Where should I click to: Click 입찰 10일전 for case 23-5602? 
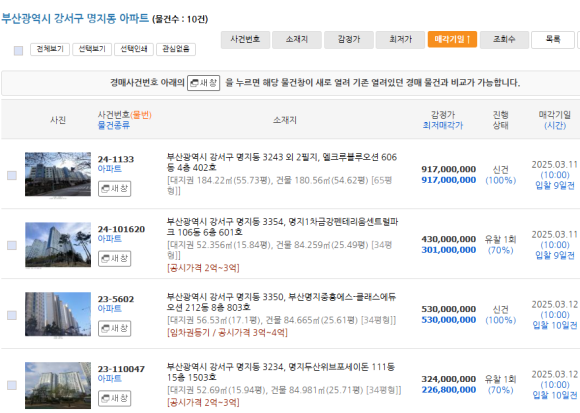point(555,325)
